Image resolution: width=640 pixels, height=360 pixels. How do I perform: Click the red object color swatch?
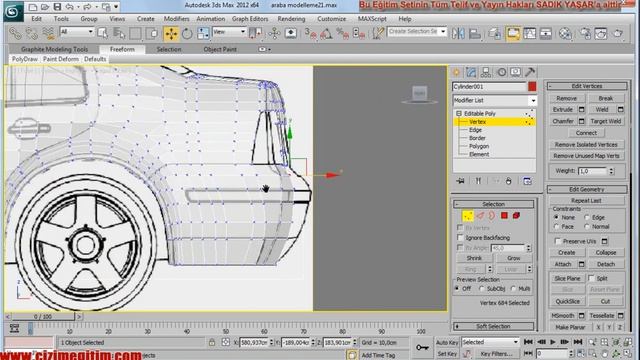(532, 87)
